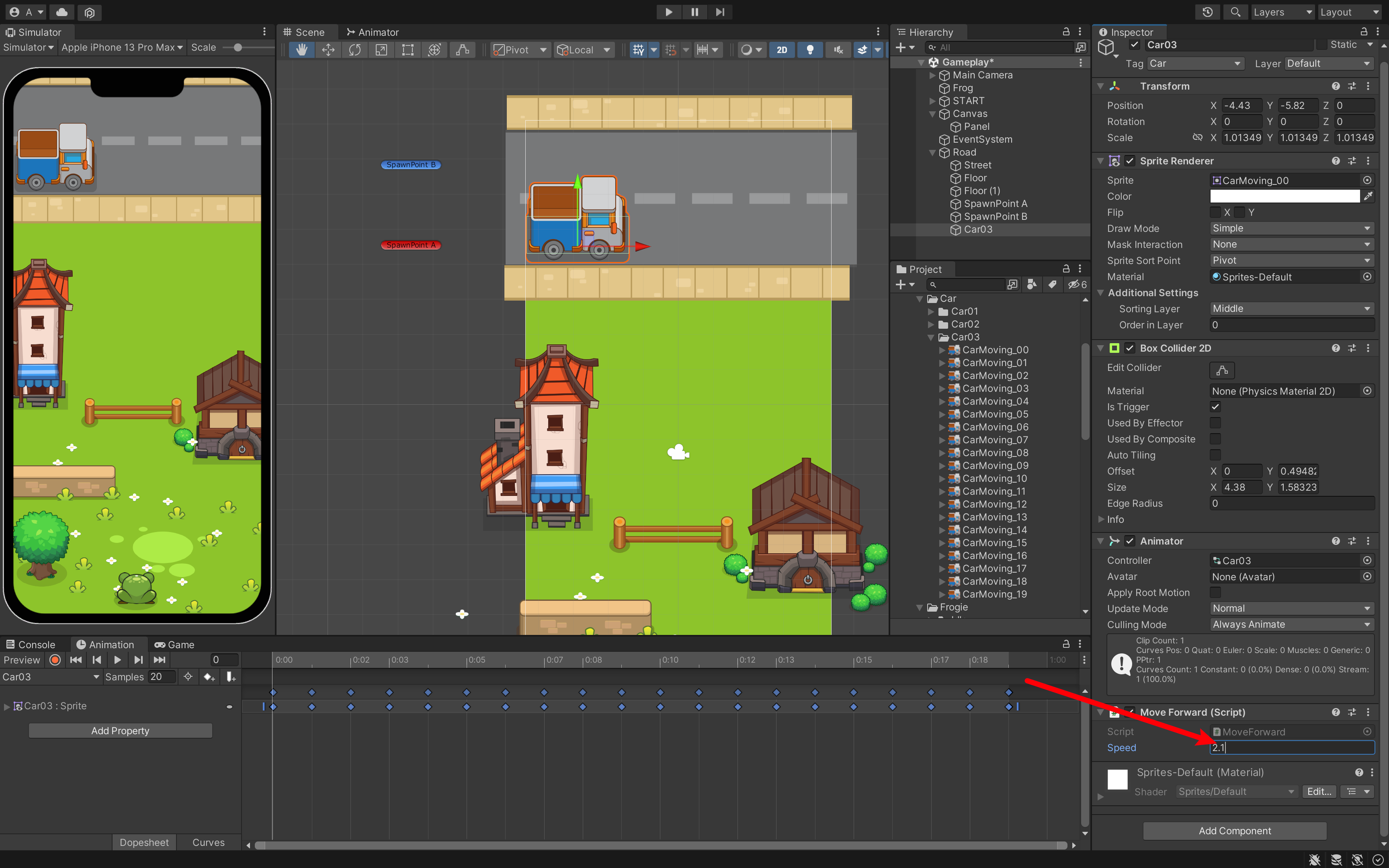Image resolution: width=1389 pixels, height=868 pixels.
Task: Select the Rect tool
Action: [x=408, y=50]
